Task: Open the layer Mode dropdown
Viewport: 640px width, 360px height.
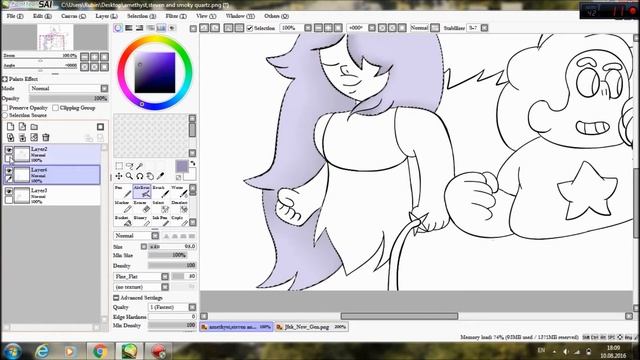Action: pyautogui.click(x=69, y=89)
